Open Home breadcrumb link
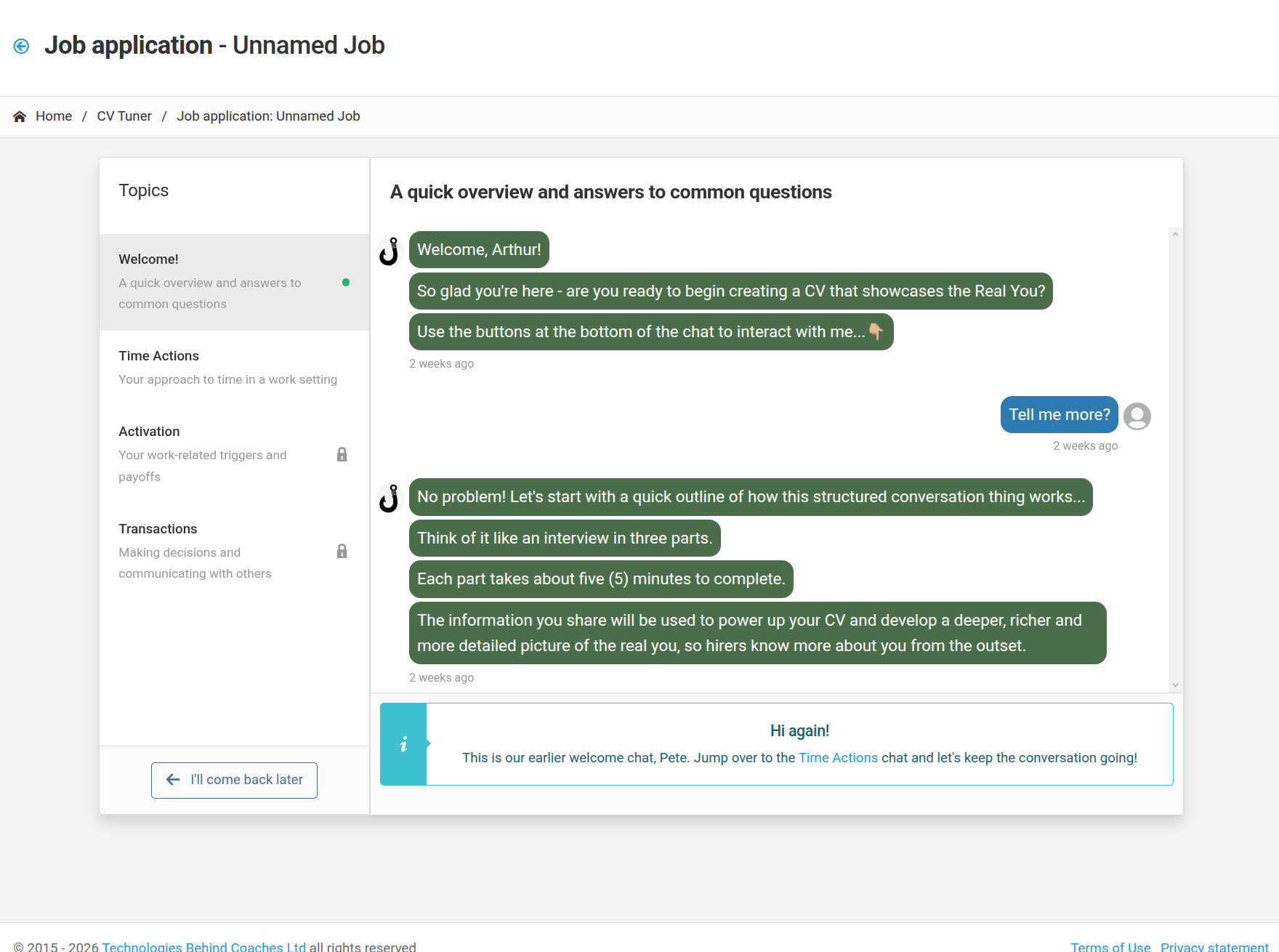Viewport: 1279px width, 952px height. pyautogui.click(x=54, y=116)
